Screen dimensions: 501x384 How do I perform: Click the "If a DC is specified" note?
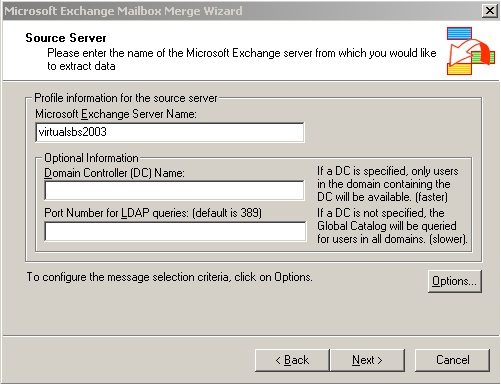388,184
